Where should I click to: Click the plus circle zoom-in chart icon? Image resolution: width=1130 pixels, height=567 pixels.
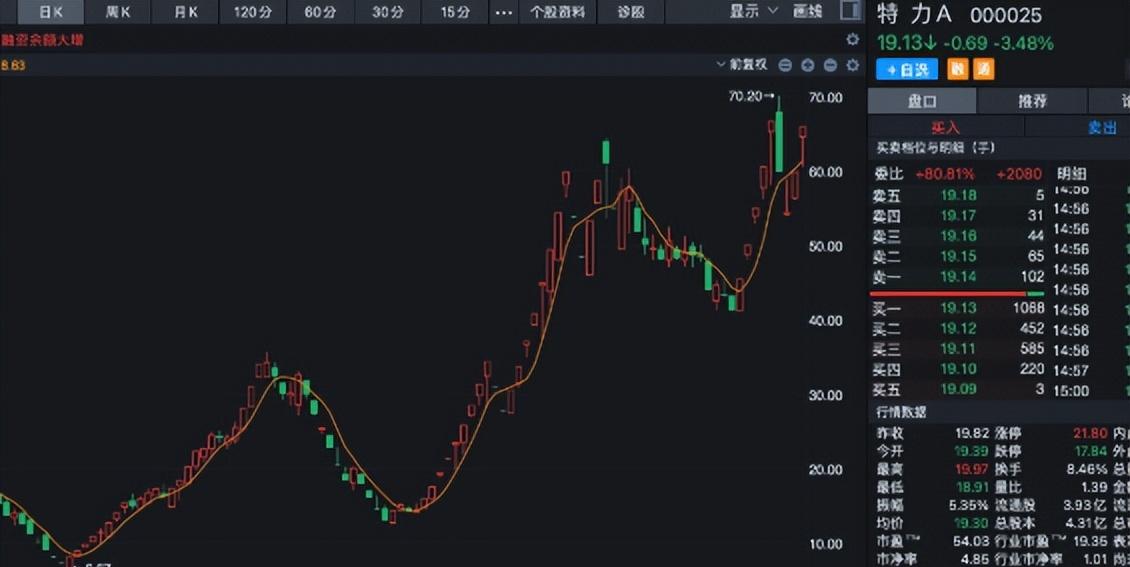[x=807, y=65]
